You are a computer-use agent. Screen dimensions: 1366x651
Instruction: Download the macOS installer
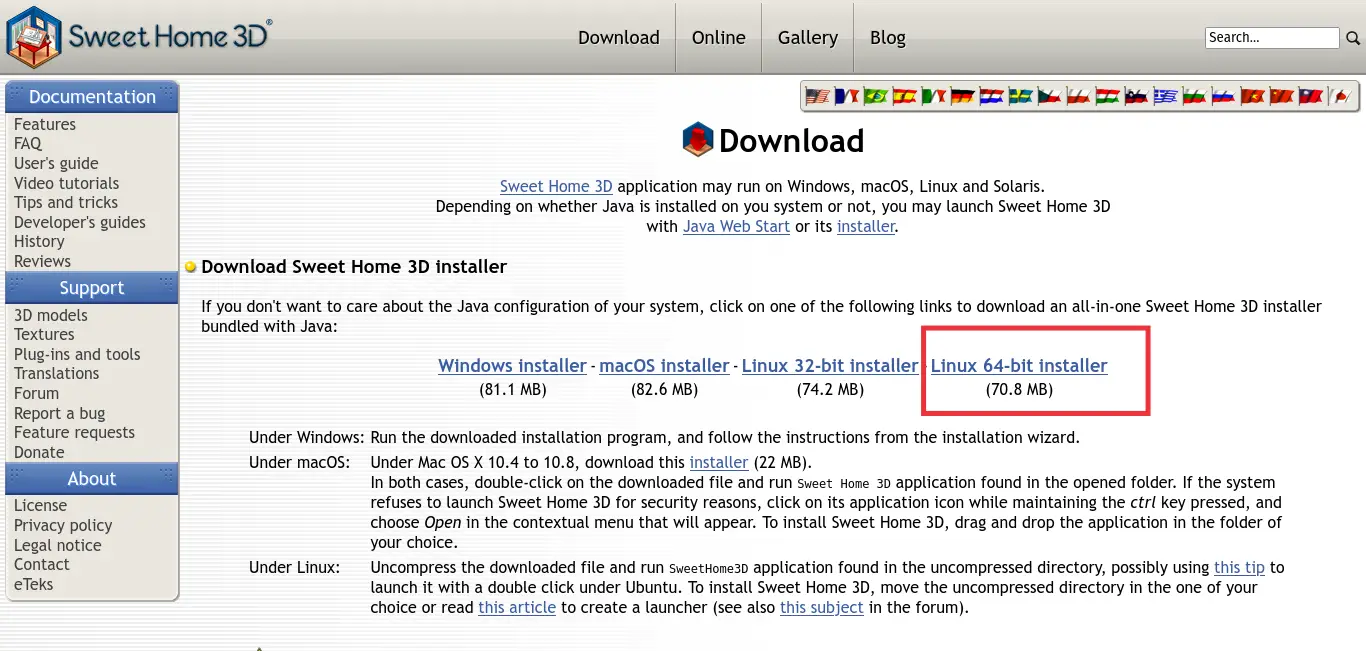pos(664,366)
